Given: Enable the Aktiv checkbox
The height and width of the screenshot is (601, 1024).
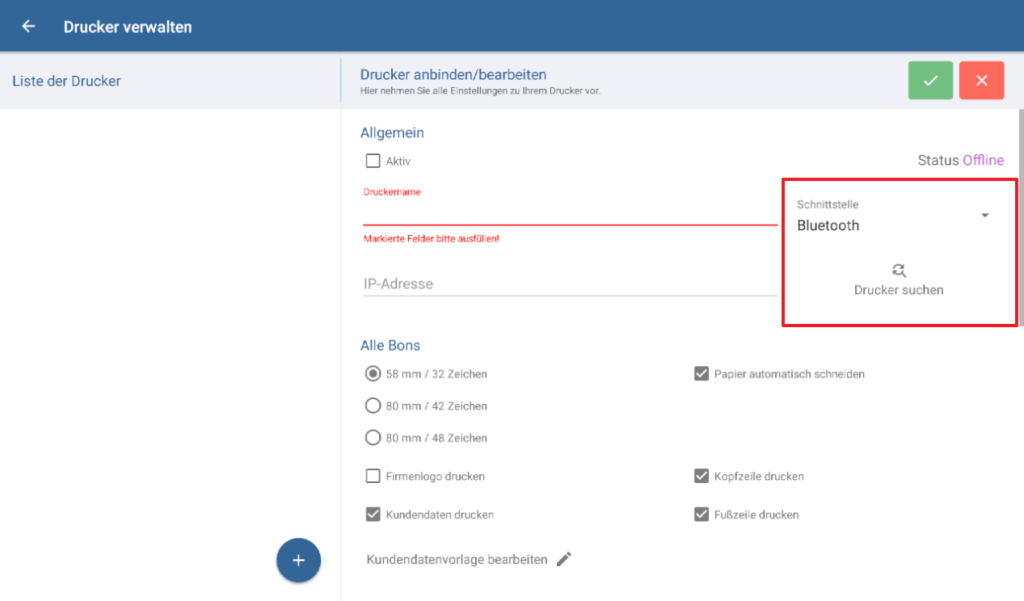Looking at the screenshot, I should click(373, 160).
